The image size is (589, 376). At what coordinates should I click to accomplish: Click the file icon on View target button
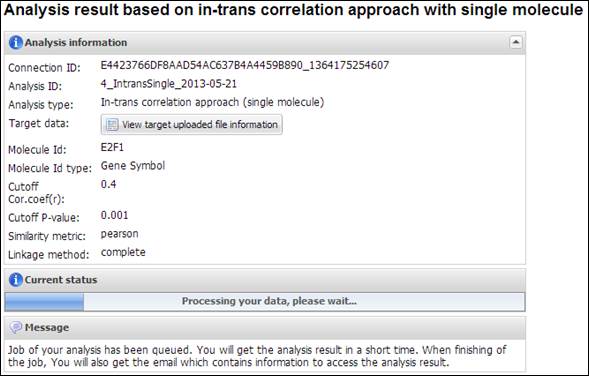coord(112,125)
